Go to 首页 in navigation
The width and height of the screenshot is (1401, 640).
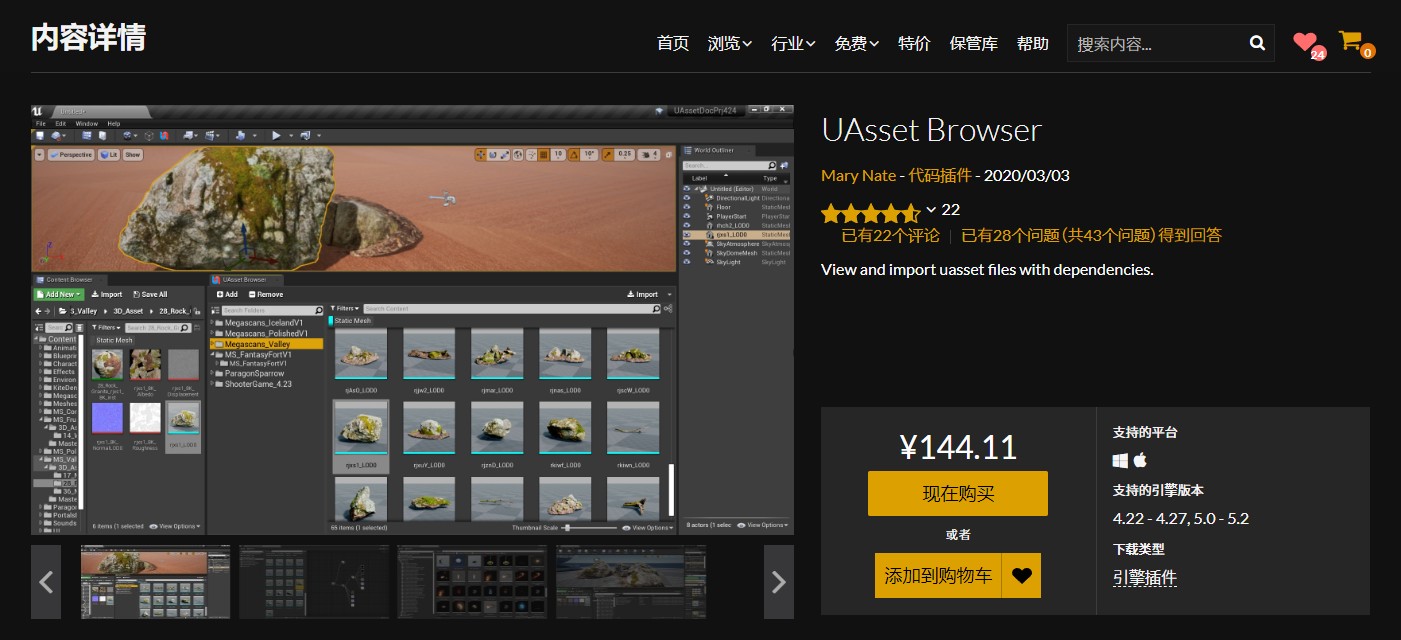673,43
